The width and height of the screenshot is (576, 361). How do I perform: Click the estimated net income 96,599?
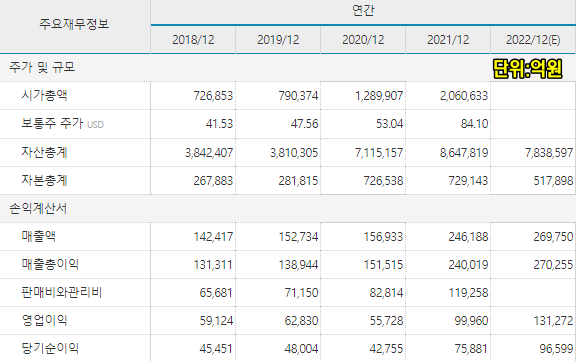(557, 349)
